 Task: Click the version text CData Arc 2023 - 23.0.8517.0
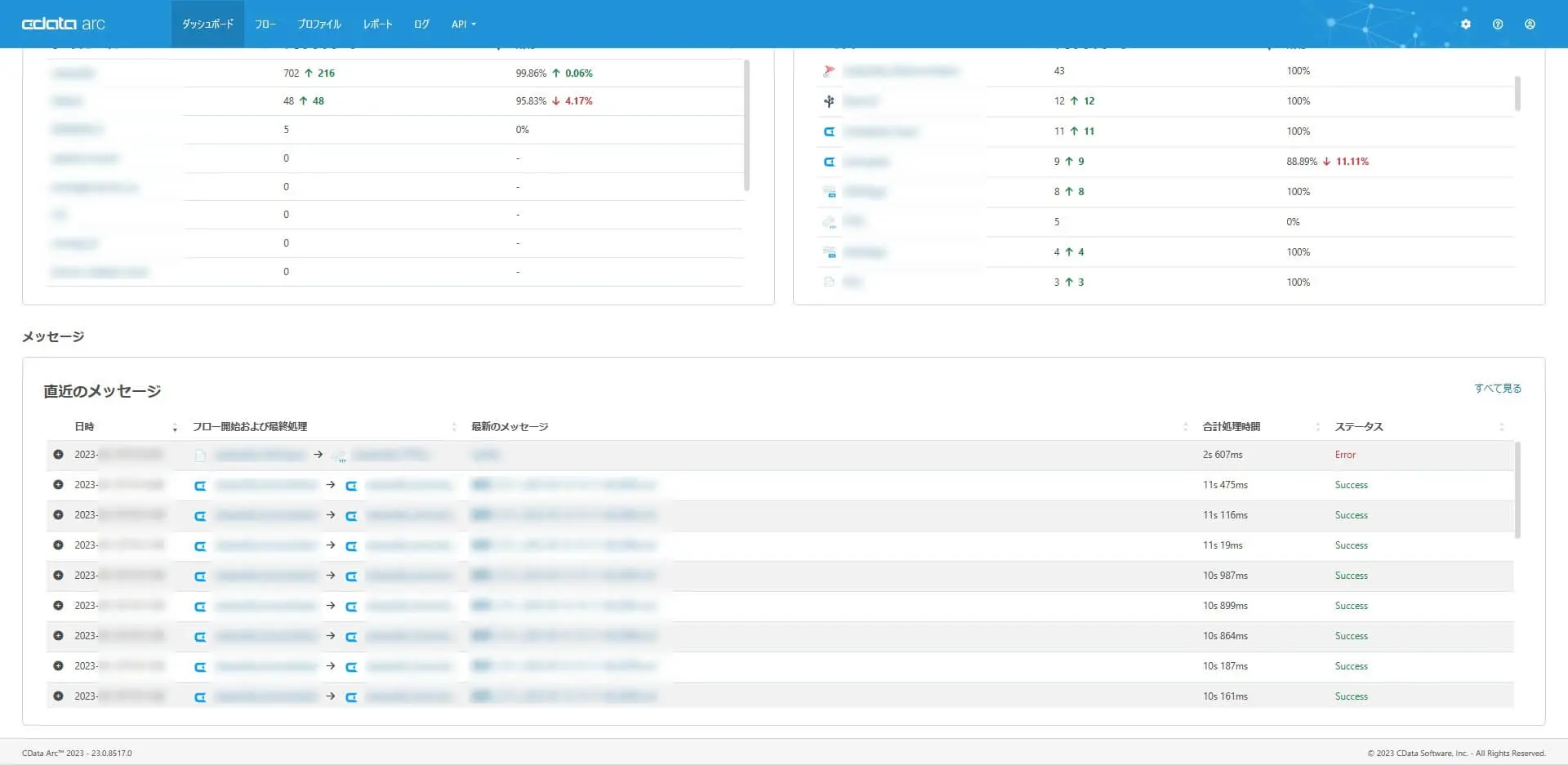point(77,754)
